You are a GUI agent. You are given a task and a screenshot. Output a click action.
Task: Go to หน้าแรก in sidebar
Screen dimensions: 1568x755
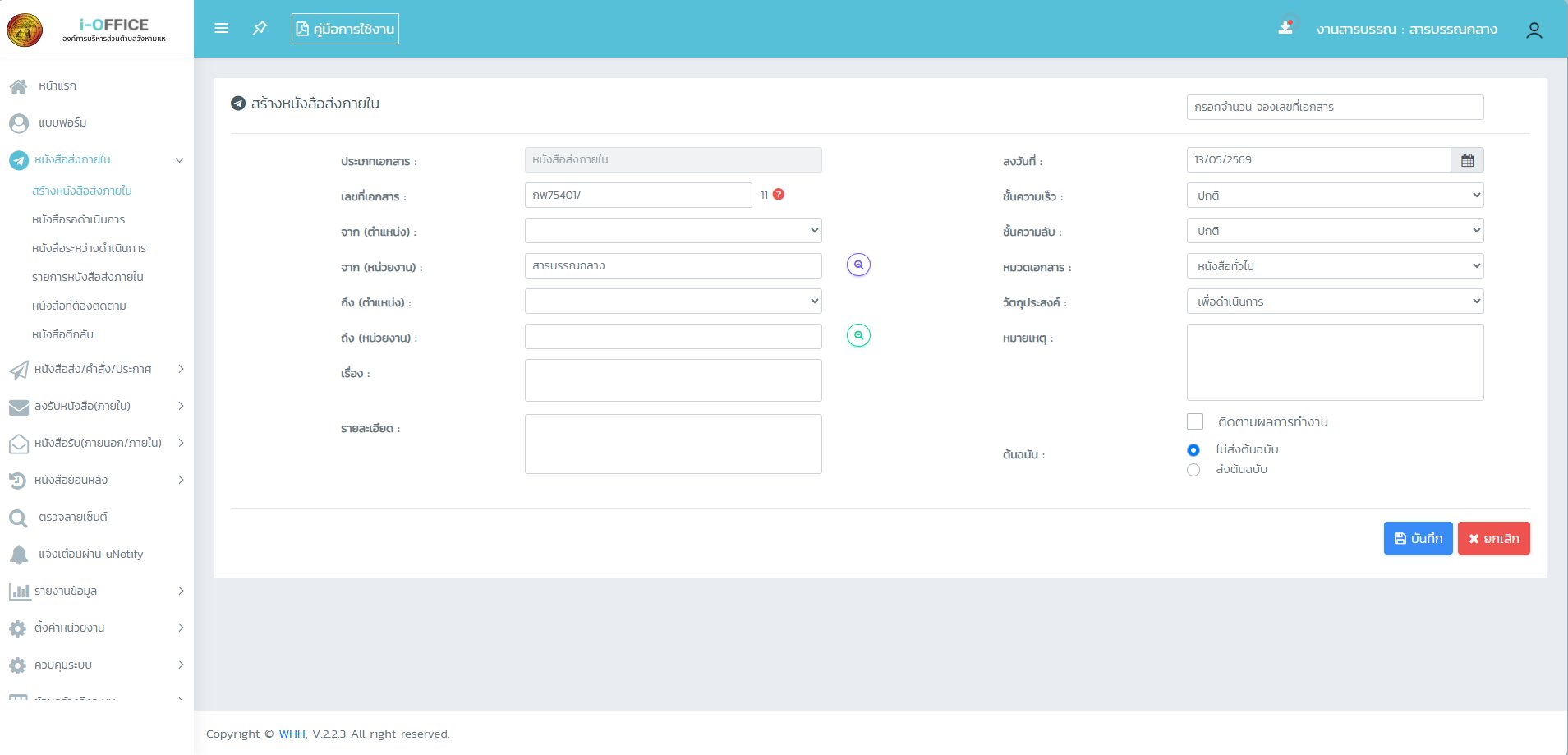pos(57,85)
